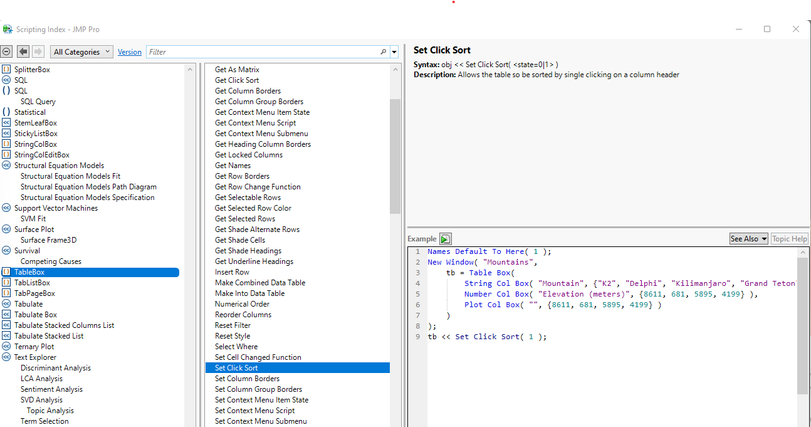The image size is (811, 427).
Task: Click the parentheses icon beside Statistical
Action: click(7, 112)
